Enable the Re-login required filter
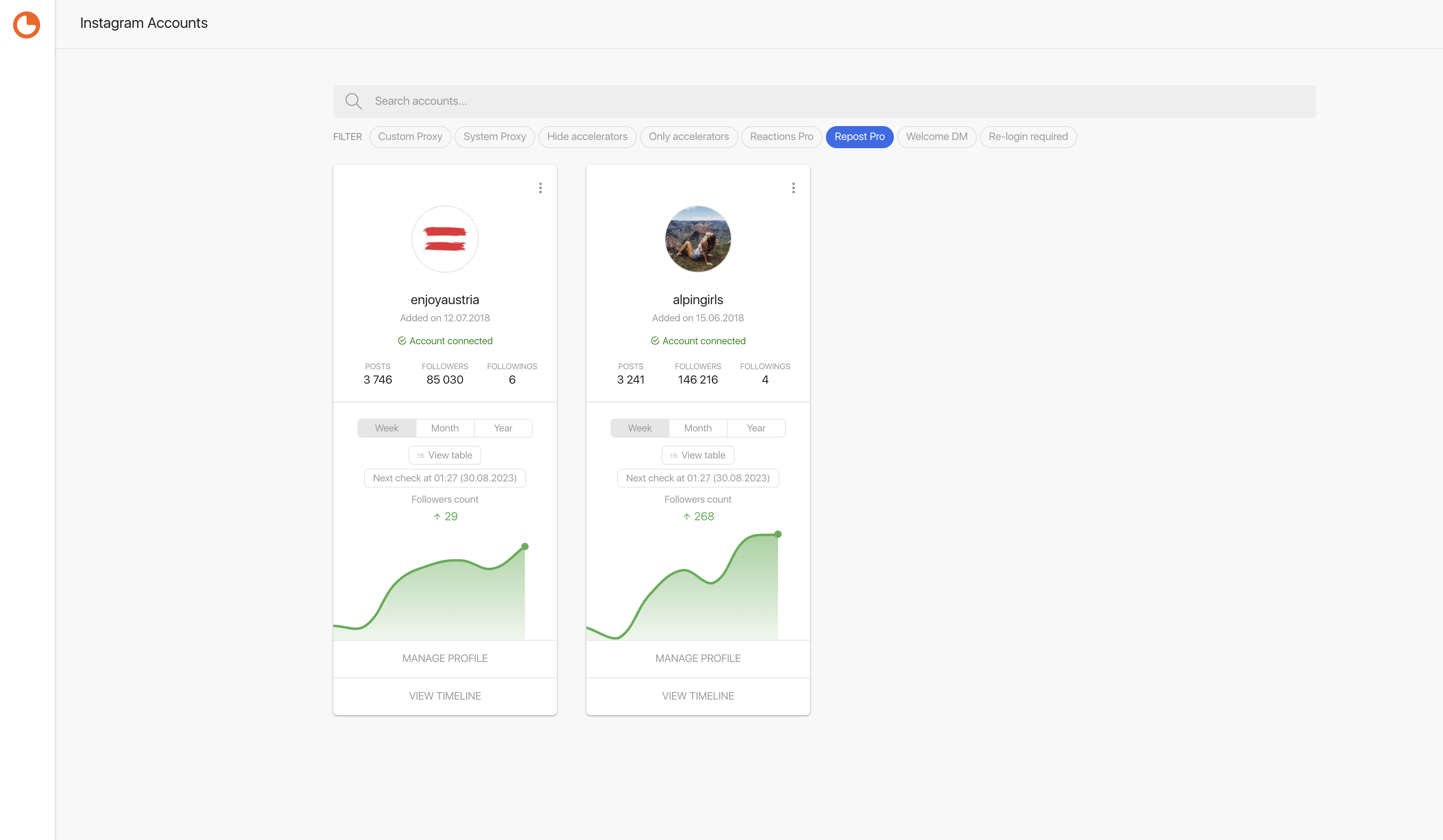The image size is (1443, 840). point(1028,137)
